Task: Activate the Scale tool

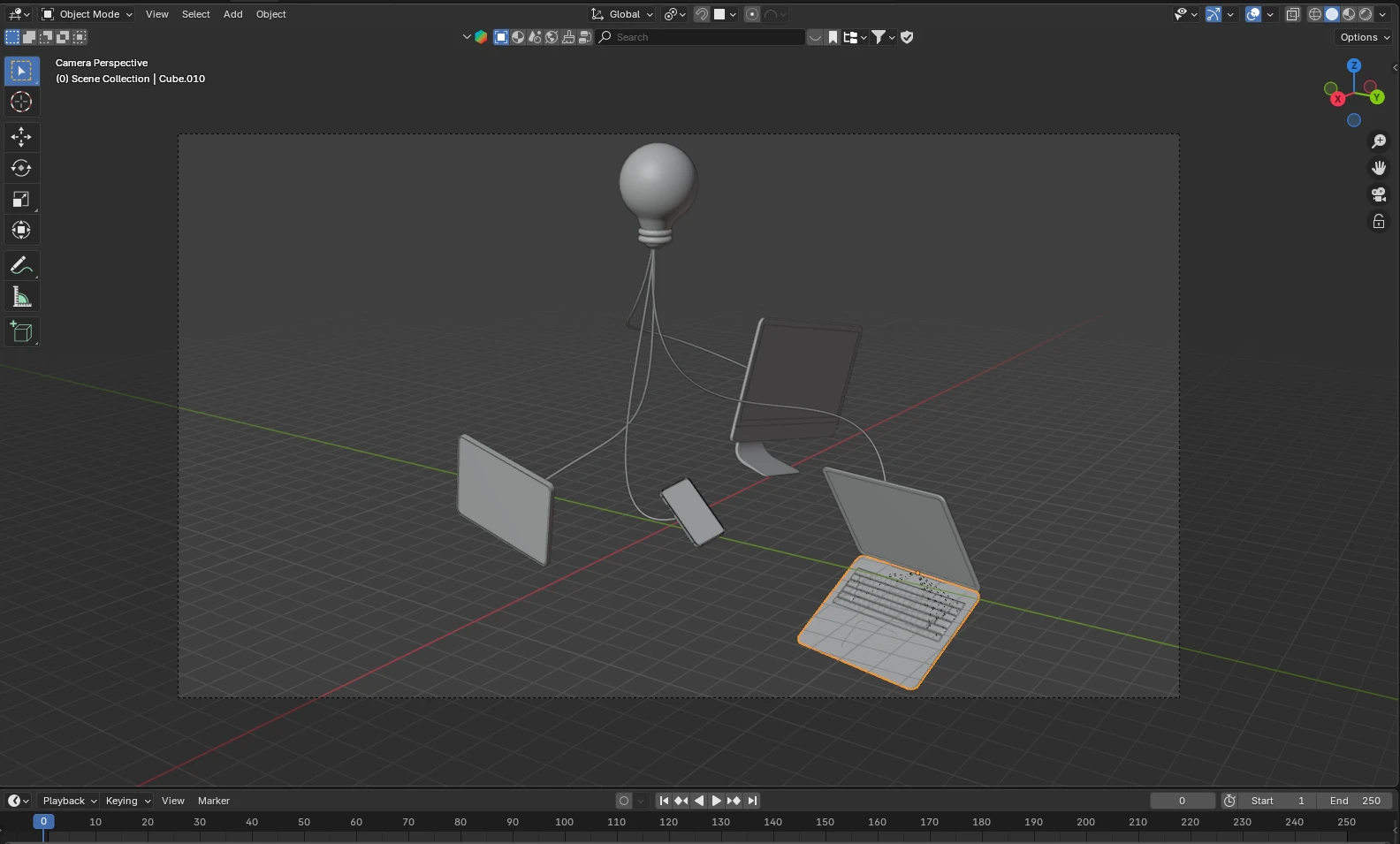Action: pyautogui.click(x=21, y=200)
